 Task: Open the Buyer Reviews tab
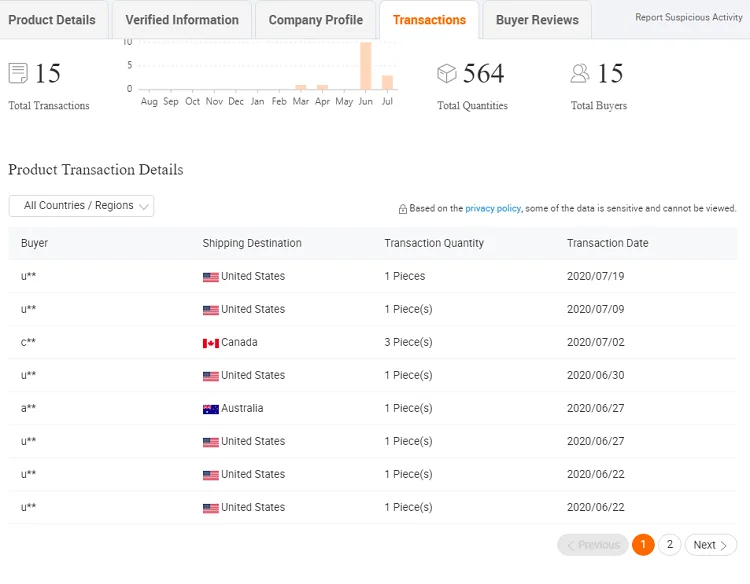[537, 20]
